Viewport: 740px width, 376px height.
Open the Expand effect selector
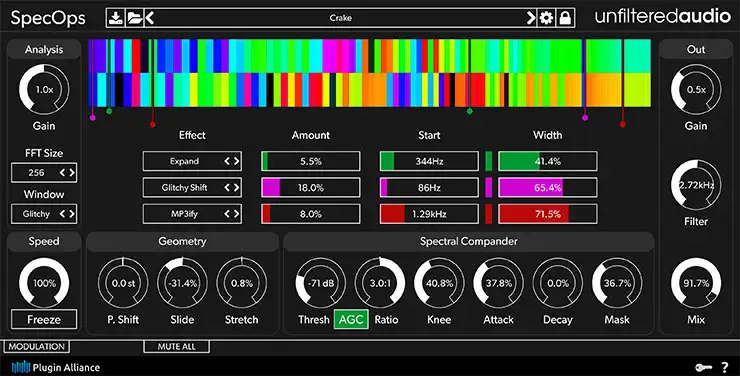point(192,161)
